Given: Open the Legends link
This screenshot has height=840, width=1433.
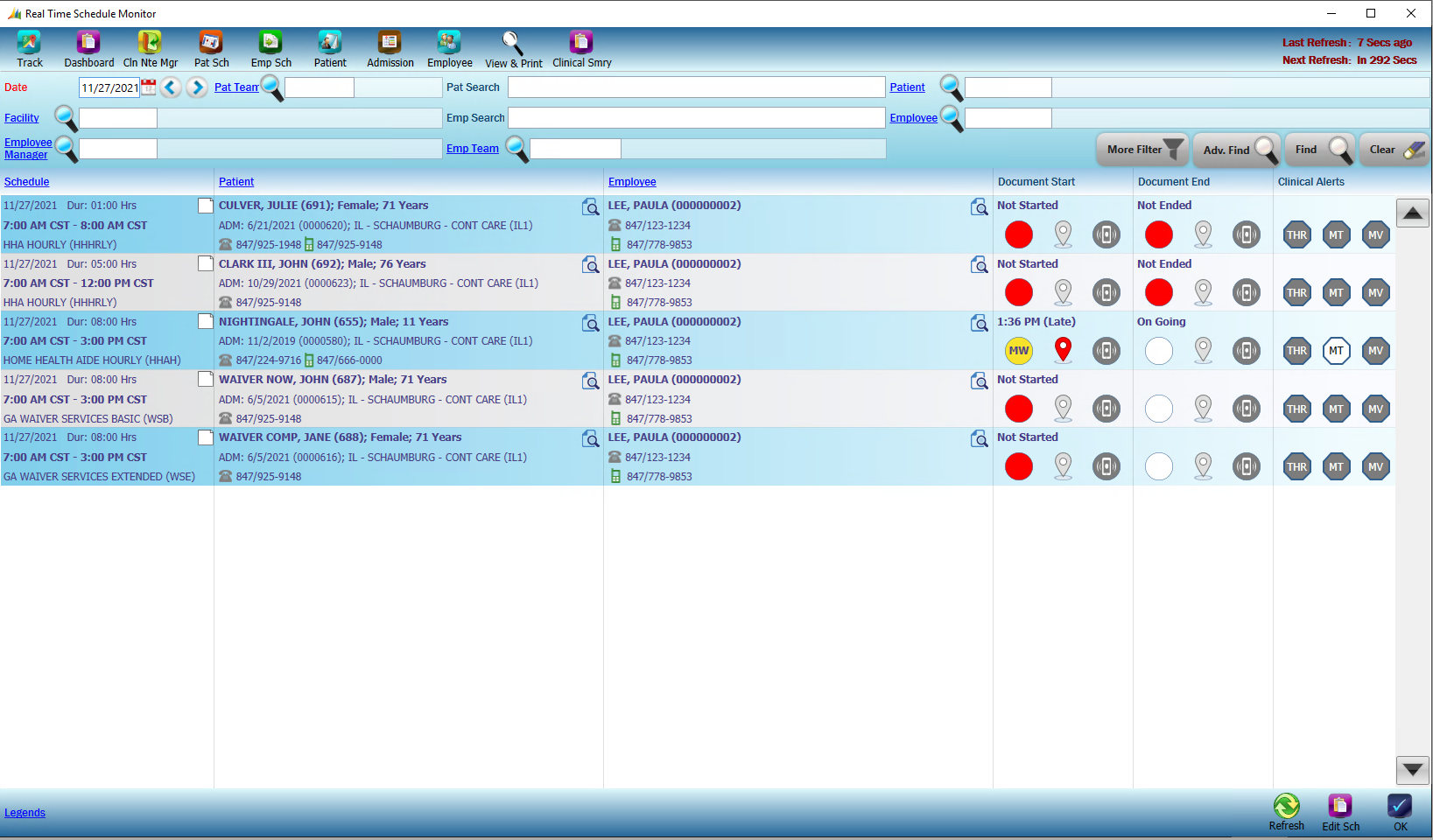Looking at the screenshot, I should click(x=25, y=812).
